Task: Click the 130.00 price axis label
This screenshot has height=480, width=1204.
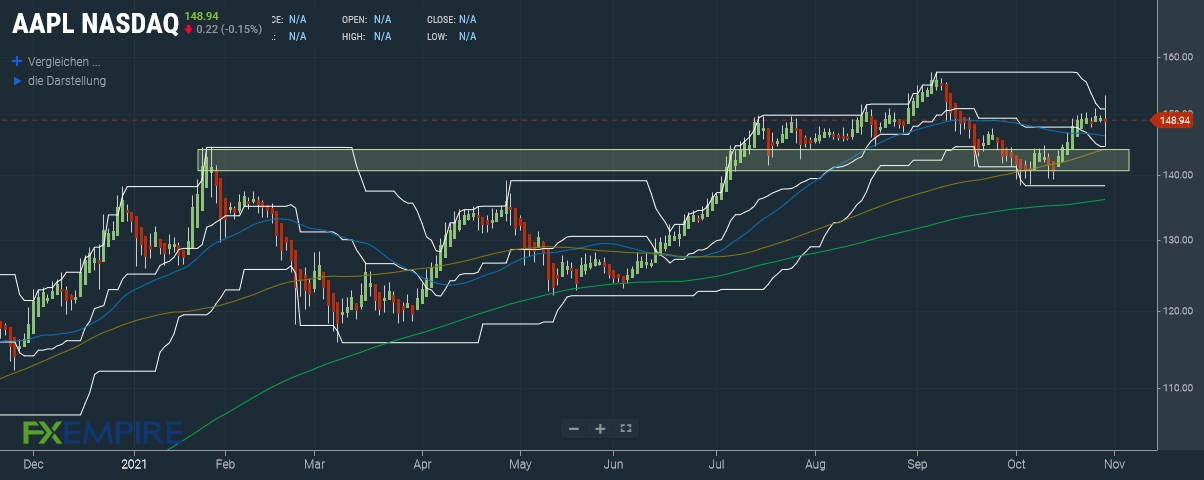Action: (x=1177, y=241)
